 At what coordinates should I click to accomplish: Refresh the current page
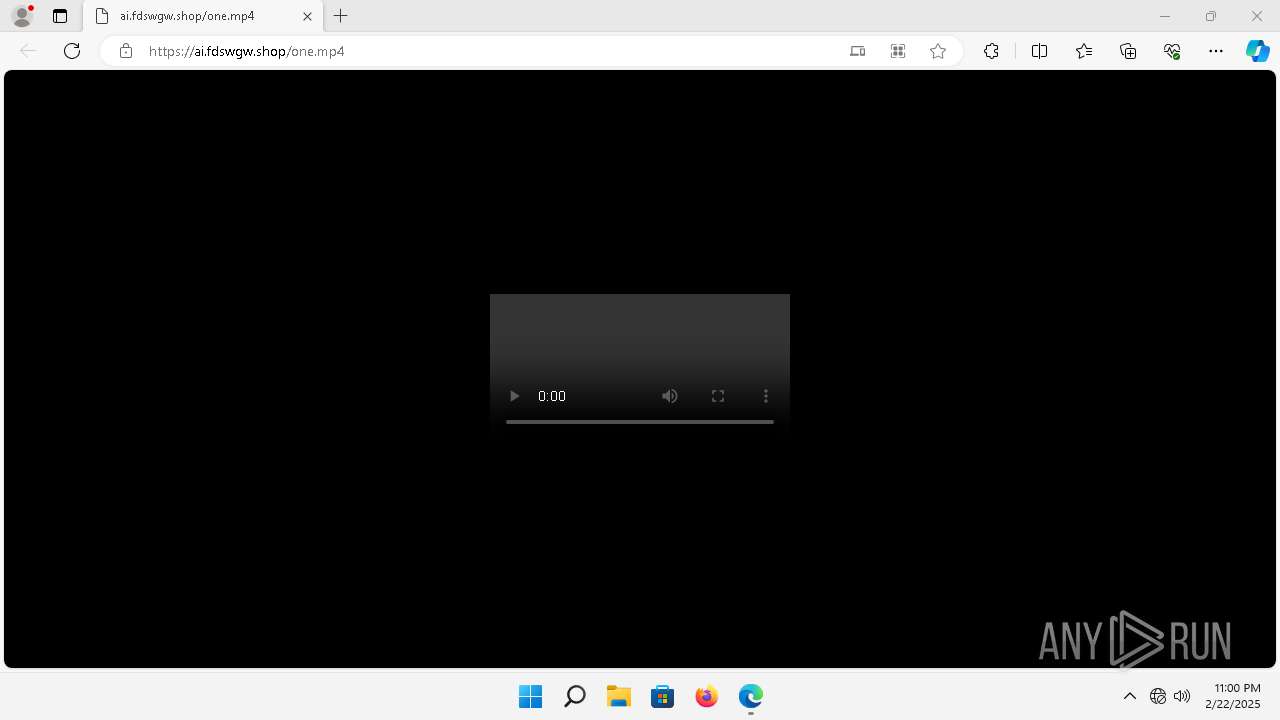pyautogui.click(x=72, y=51)
